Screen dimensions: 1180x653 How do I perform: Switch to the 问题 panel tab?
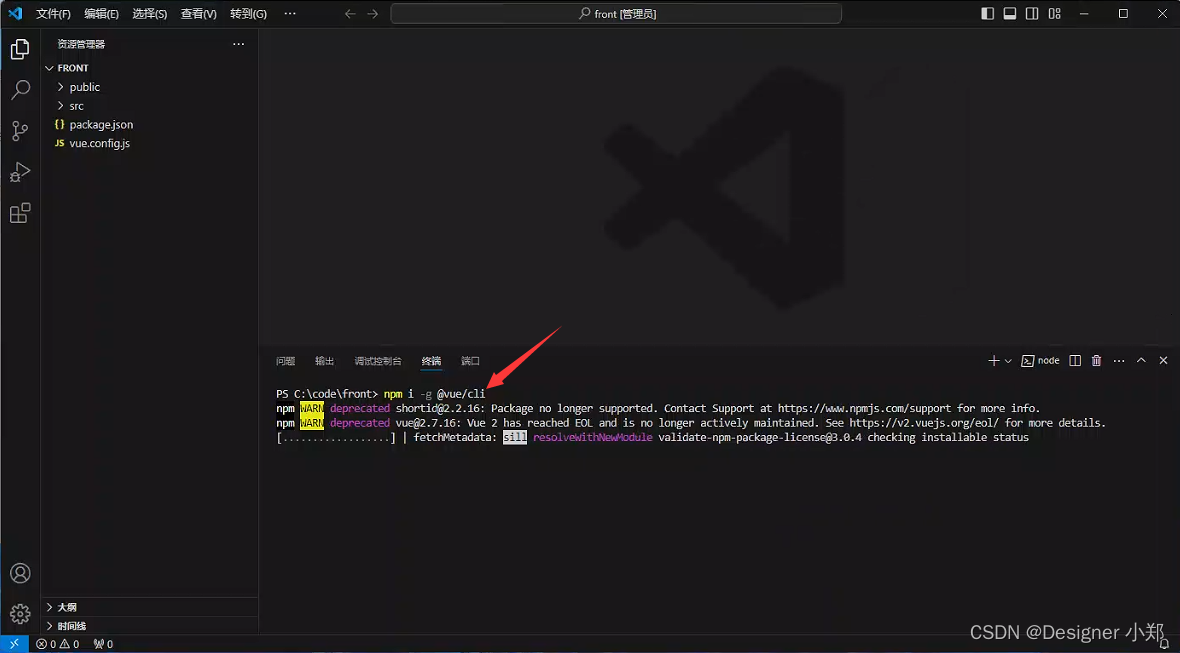tap(285, 361)
